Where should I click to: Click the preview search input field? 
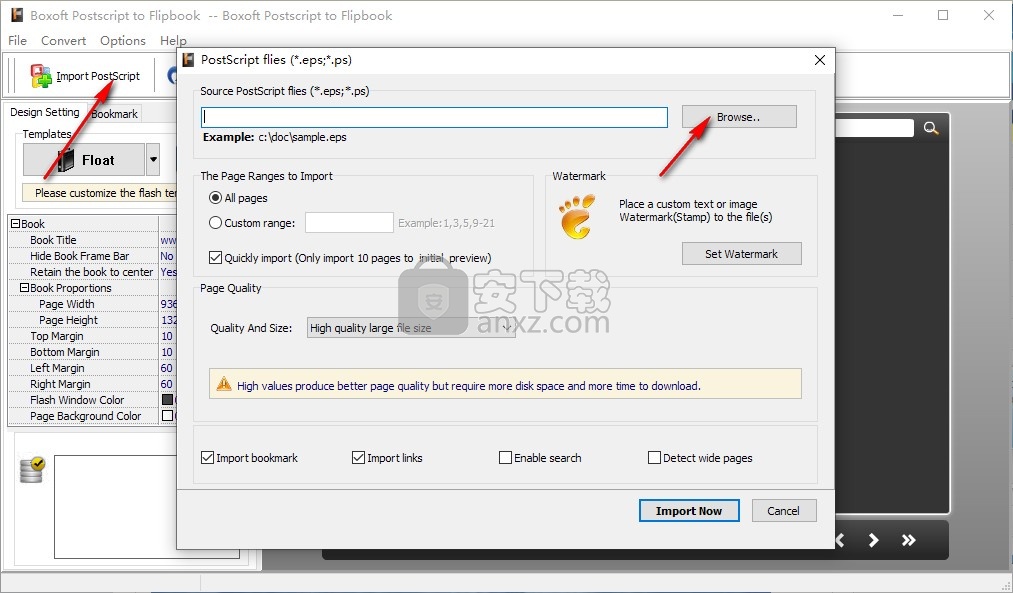point(875,128)
